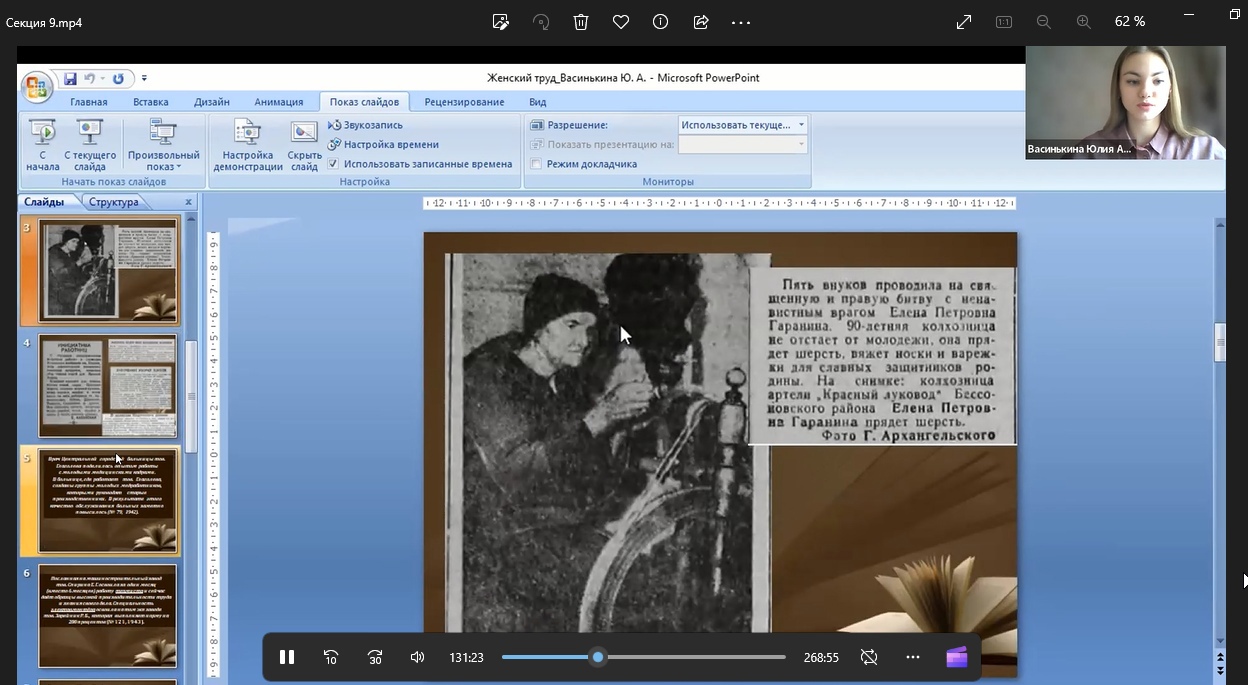
Task: Click the volume speaker icon
Action: (x=418, y=657)
